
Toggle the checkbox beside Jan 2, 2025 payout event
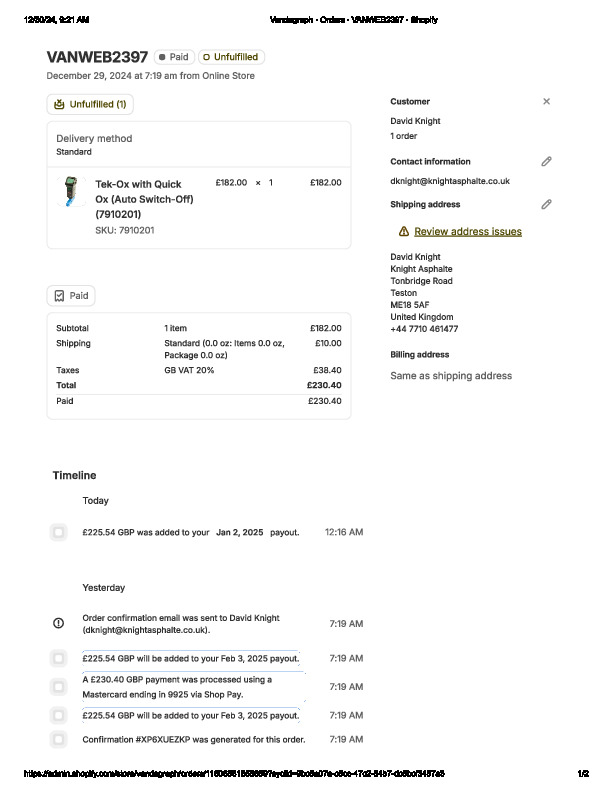click(x=58, y=532)
